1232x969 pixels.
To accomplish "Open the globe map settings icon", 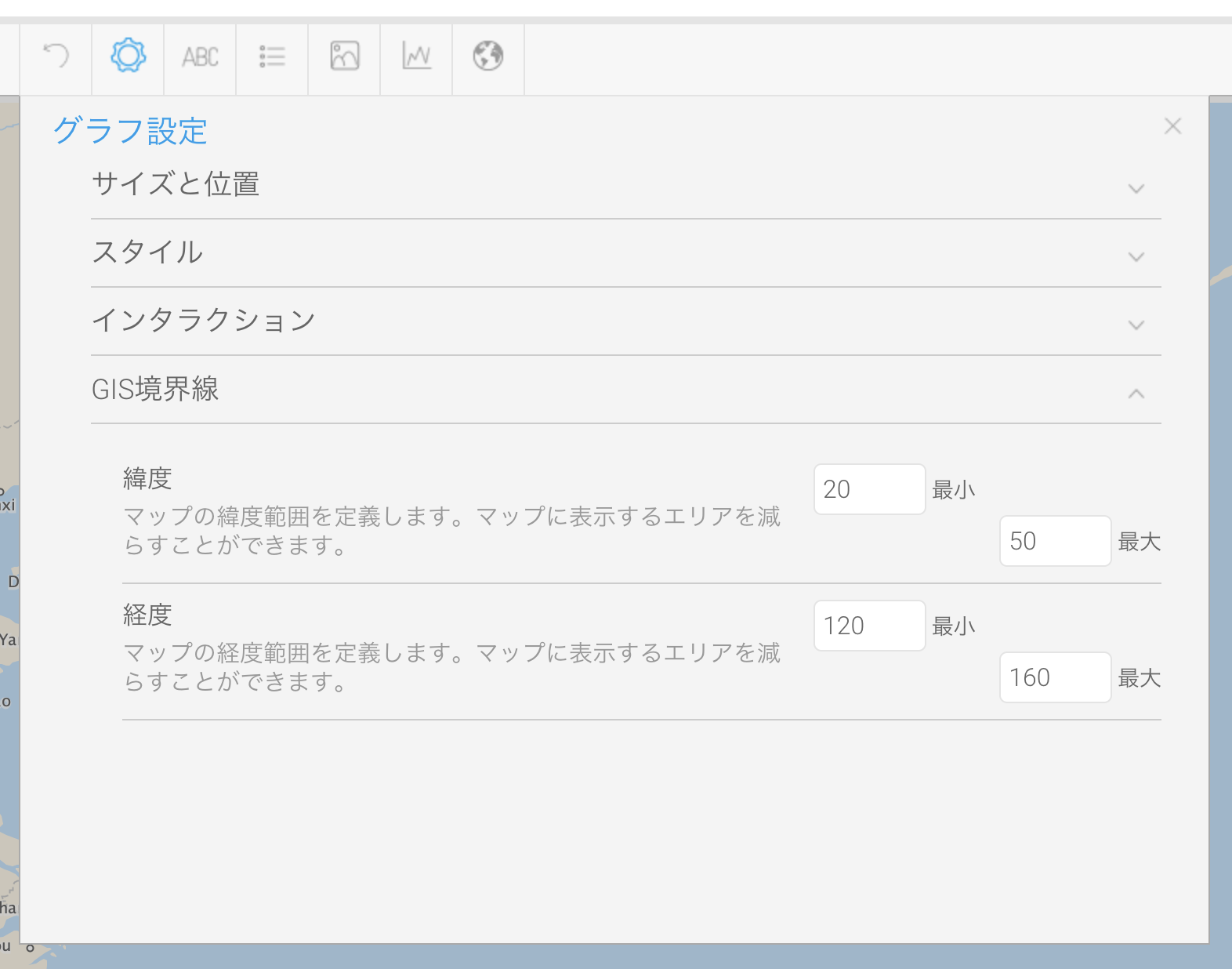I will [x=487, y=56].
